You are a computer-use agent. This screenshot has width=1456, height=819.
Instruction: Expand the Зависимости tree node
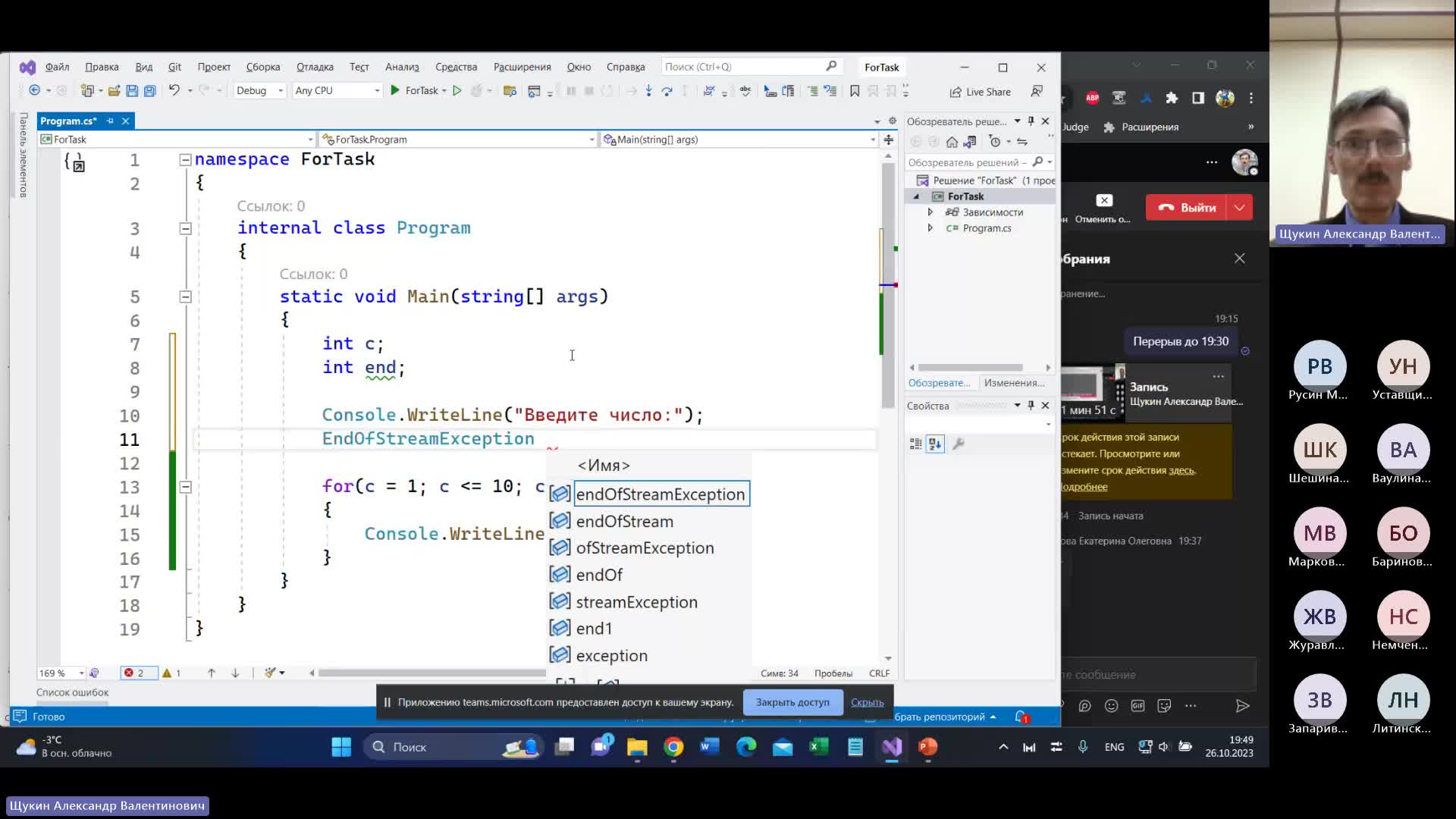pyautogui.click(x=930, y=212)
